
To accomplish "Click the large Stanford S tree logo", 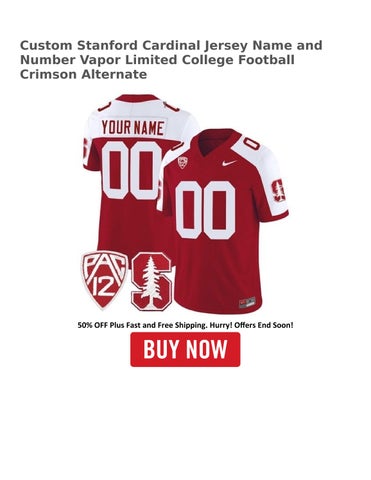I will pos(152,281).
